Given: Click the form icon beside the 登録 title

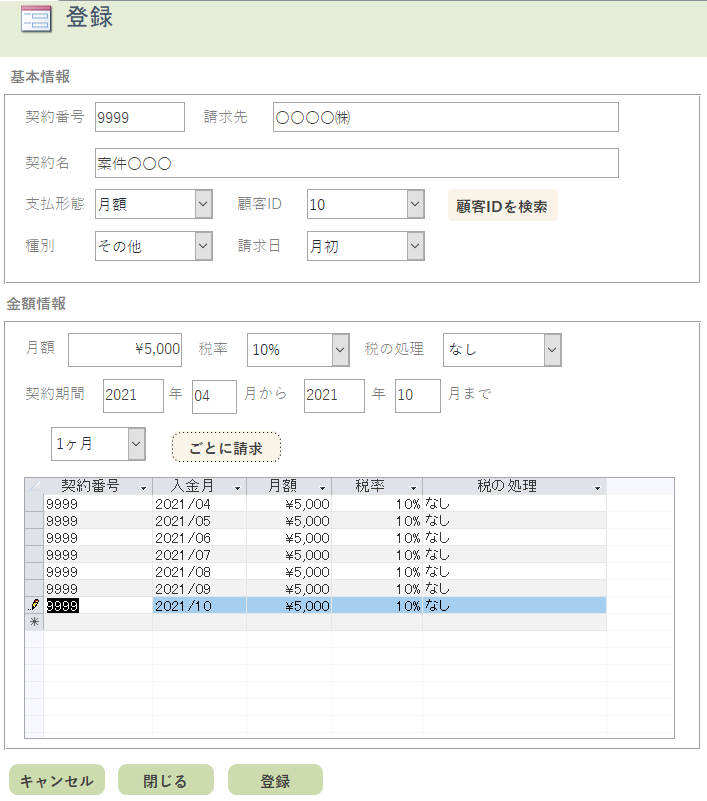Looking at the screenshot, I should [x=36, y=19].
